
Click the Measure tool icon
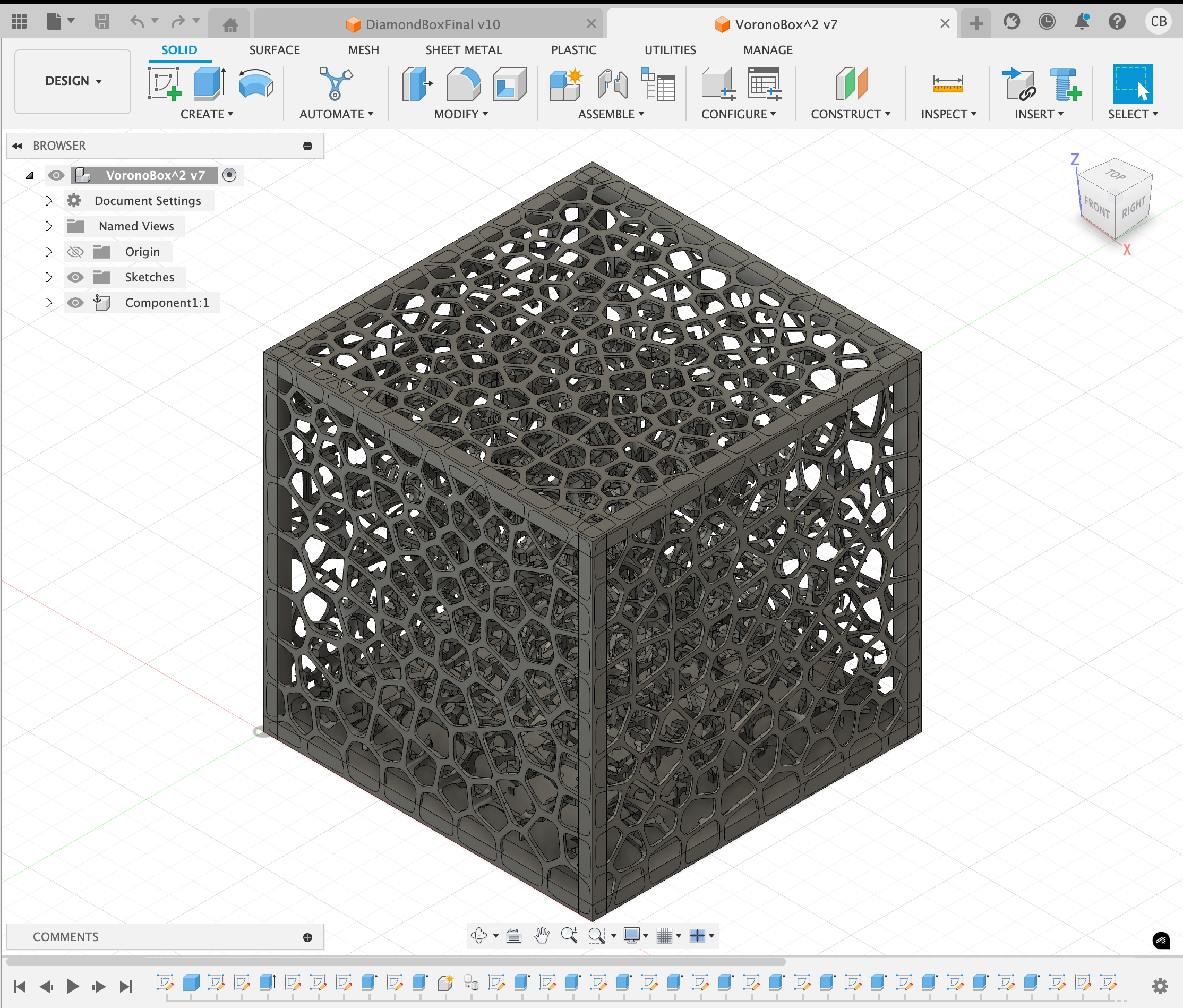pos(948,83)
